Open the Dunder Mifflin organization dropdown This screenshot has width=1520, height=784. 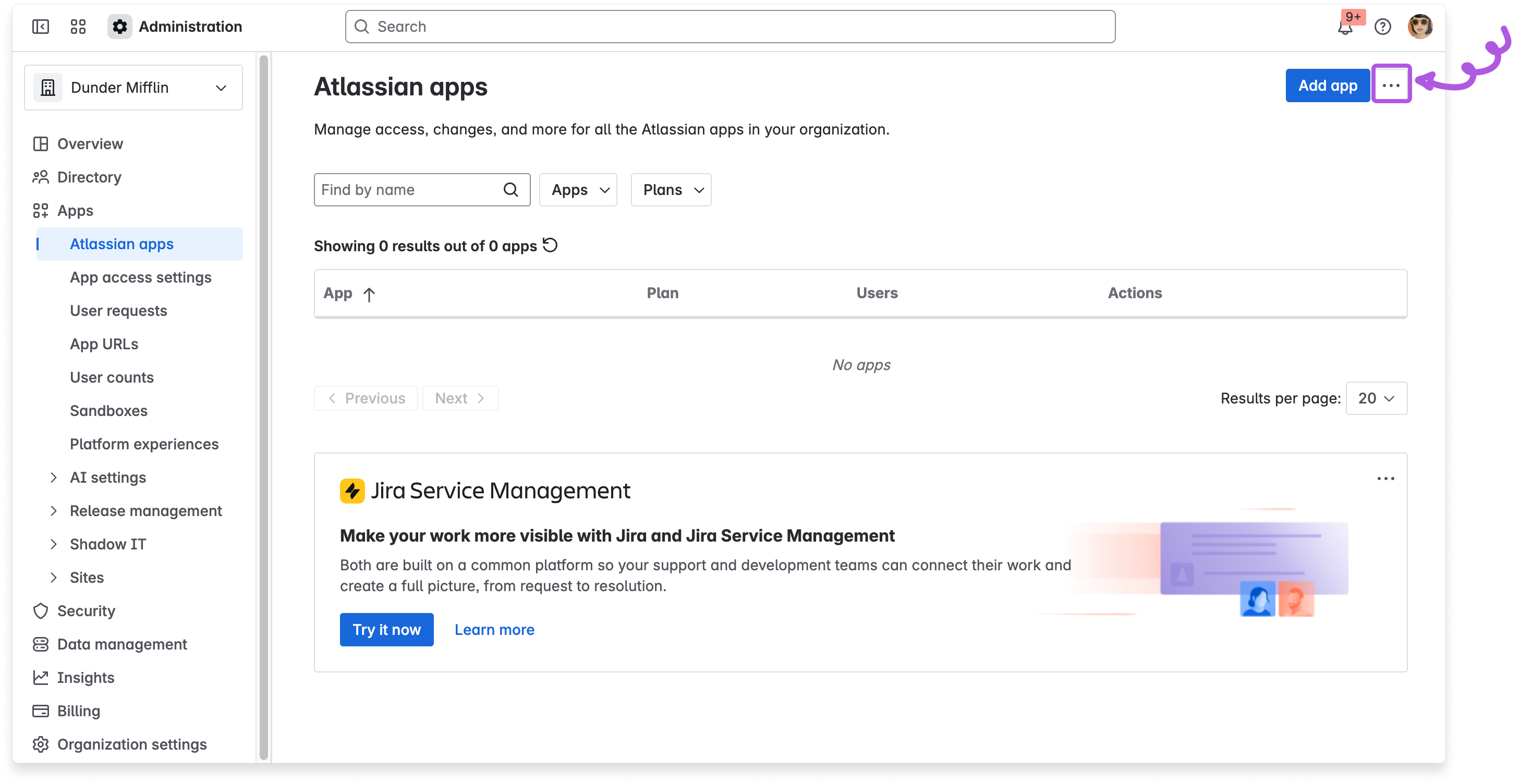pyautogui.click(x=133, y=87)
